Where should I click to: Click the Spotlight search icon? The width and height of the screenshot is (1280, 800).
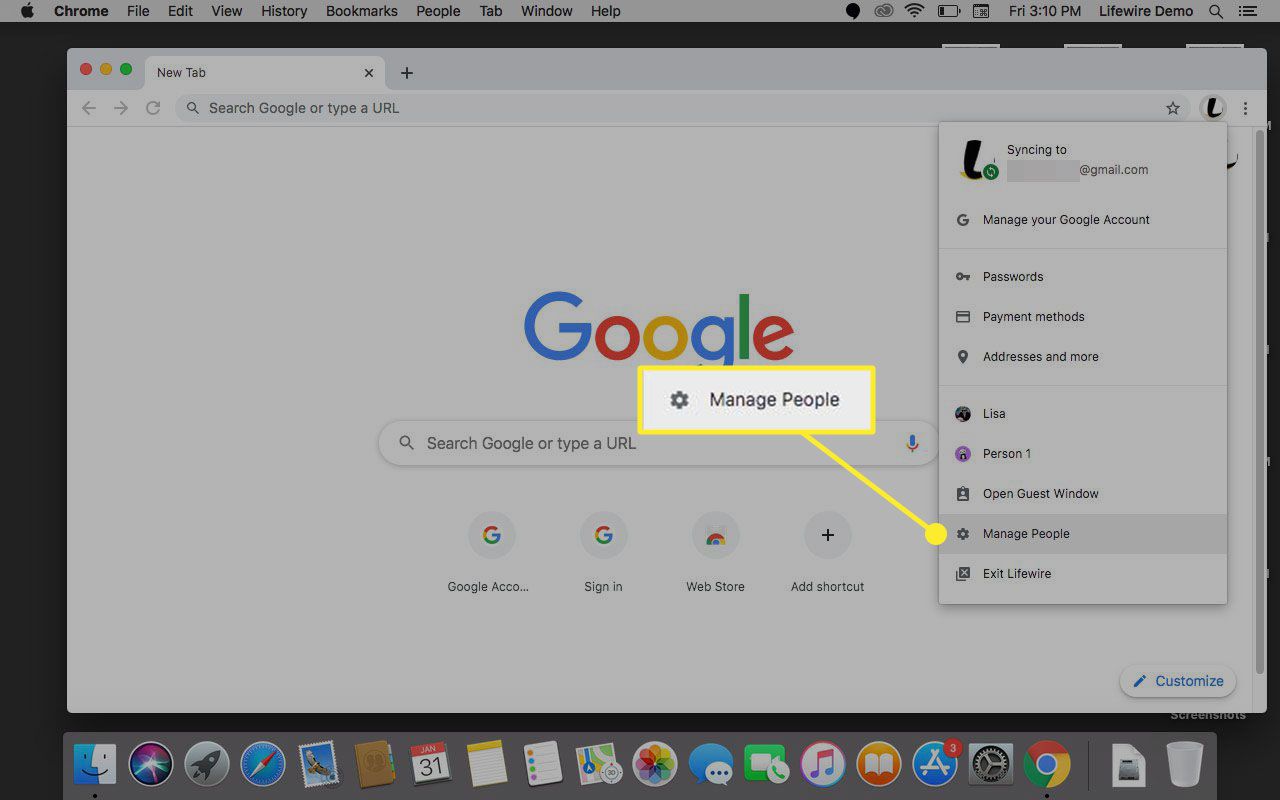[x=1216, y=11]
